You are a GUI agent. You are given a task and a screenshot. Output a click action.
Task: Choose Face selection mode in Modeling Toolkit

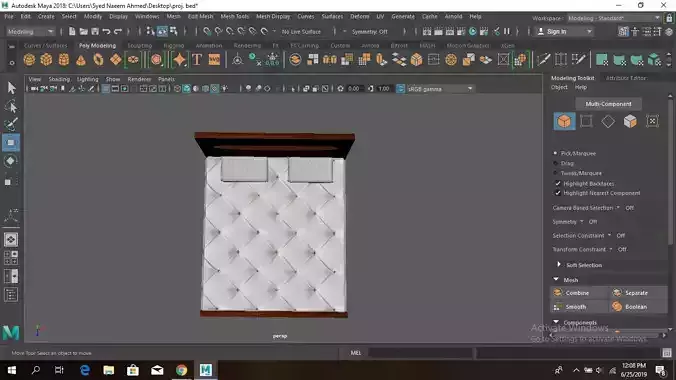[x=630, y=121]
